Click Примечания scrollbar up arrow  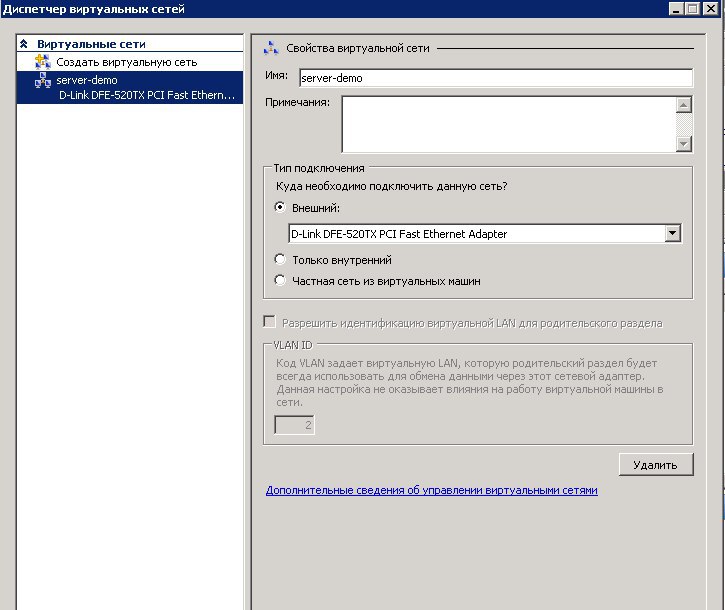click(x=683, y=105)
